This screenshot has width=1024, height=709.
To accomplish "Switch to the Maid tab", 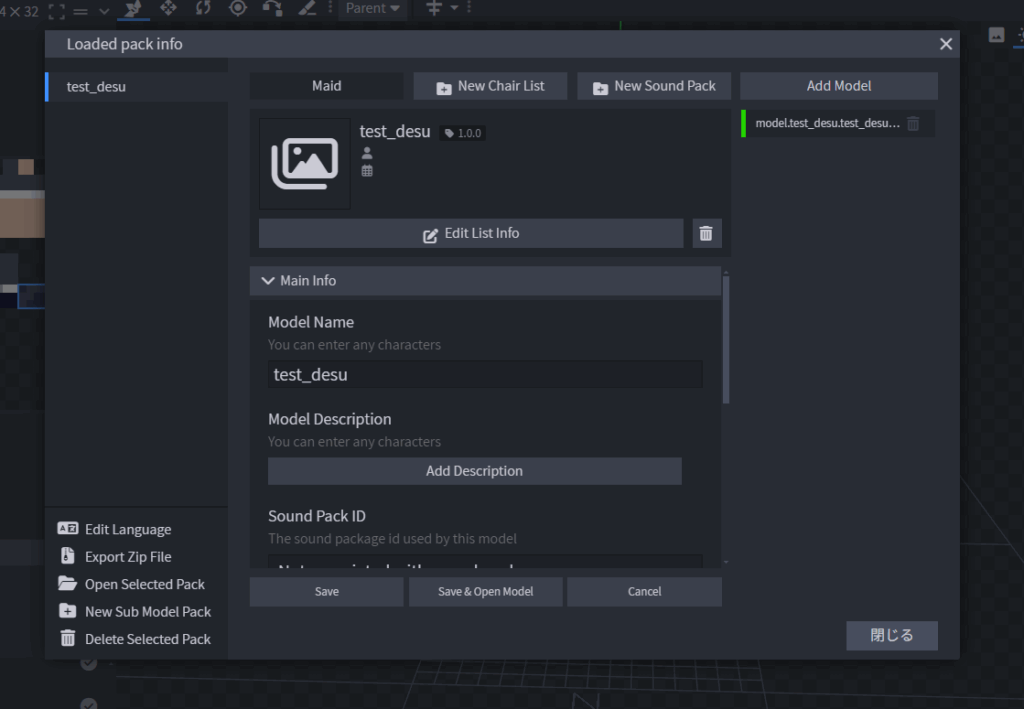I will pos(326,86).
